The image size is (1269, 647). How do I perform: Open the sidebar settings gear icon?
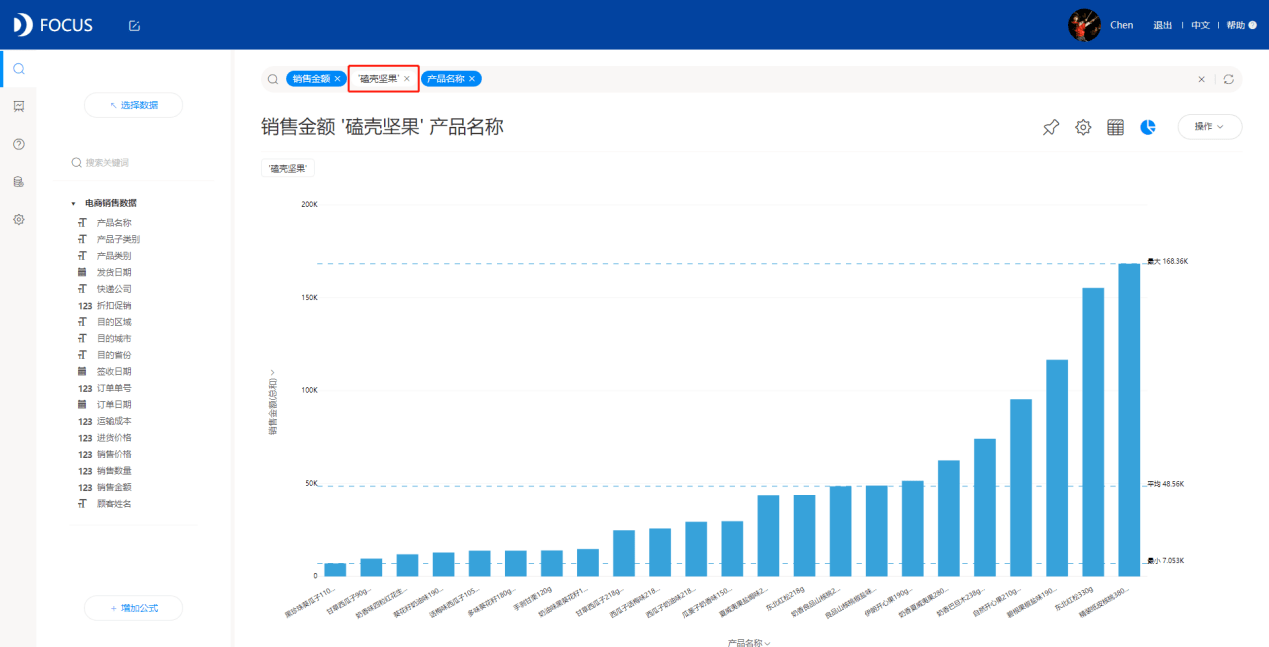(x=18, y=219)
